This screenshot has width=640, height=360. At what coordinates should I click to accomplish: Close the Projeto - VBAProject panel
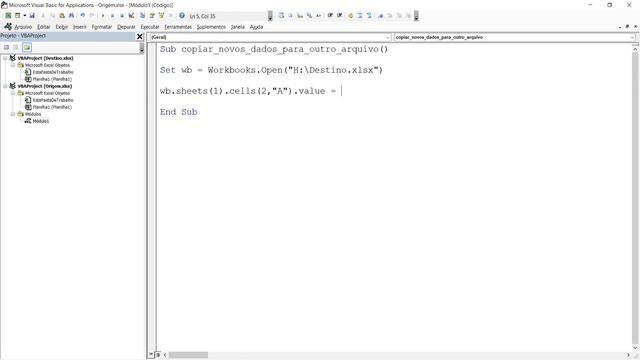(x=140, y=37)
